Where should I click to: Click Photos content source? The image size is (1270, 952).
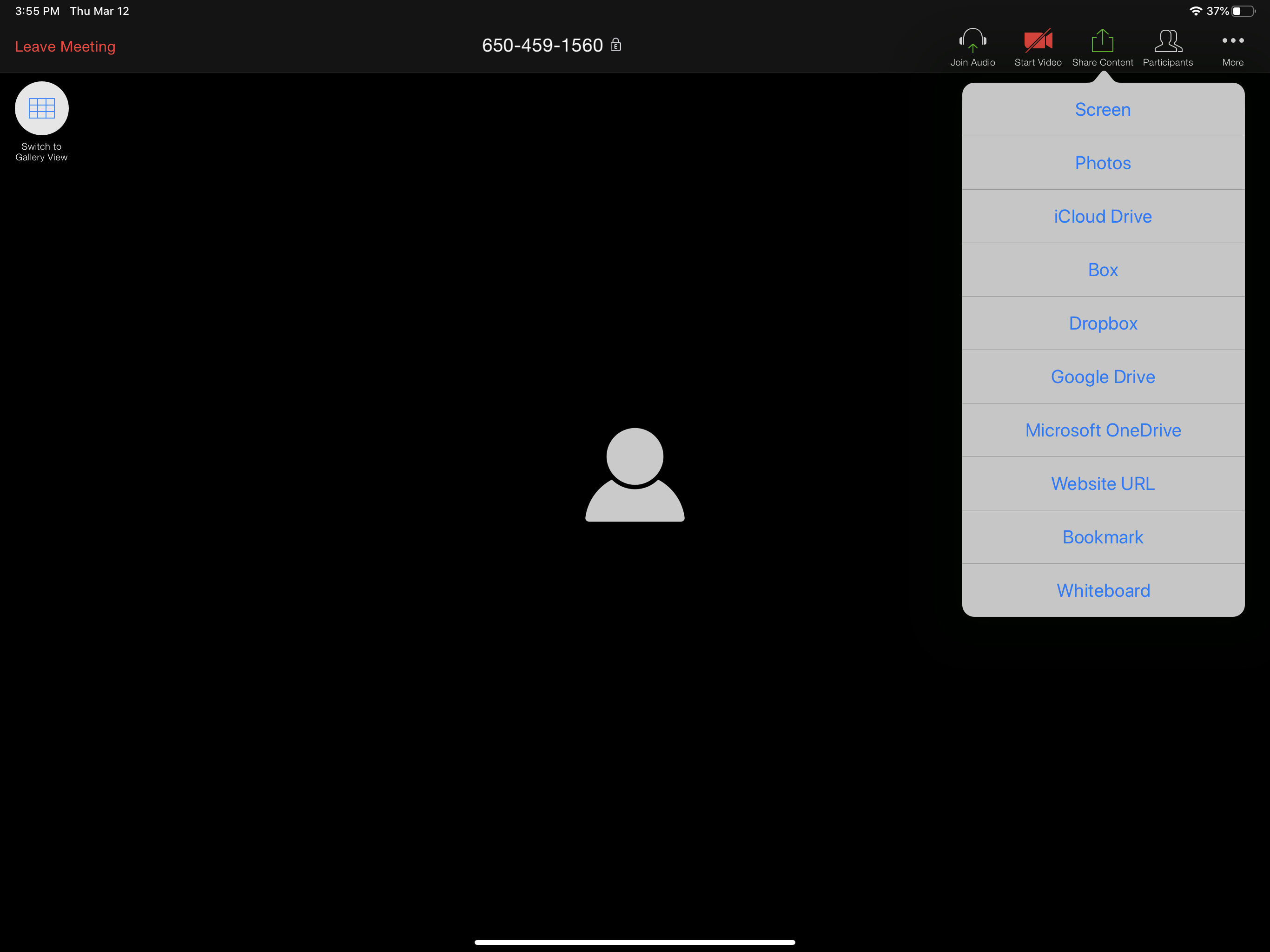1103,163
